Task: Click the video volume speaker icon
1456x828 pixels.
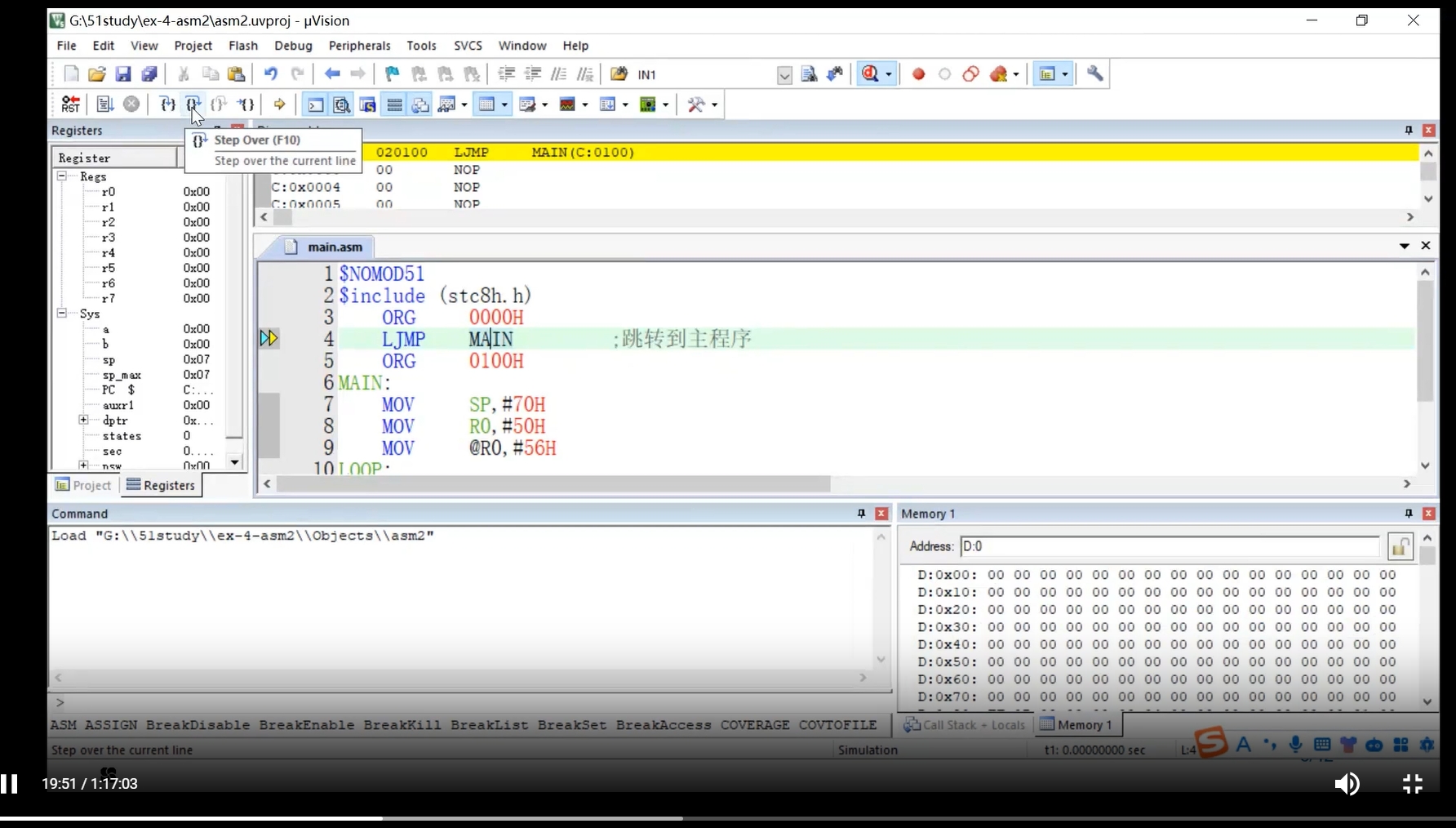Action: pos(1347,784)
